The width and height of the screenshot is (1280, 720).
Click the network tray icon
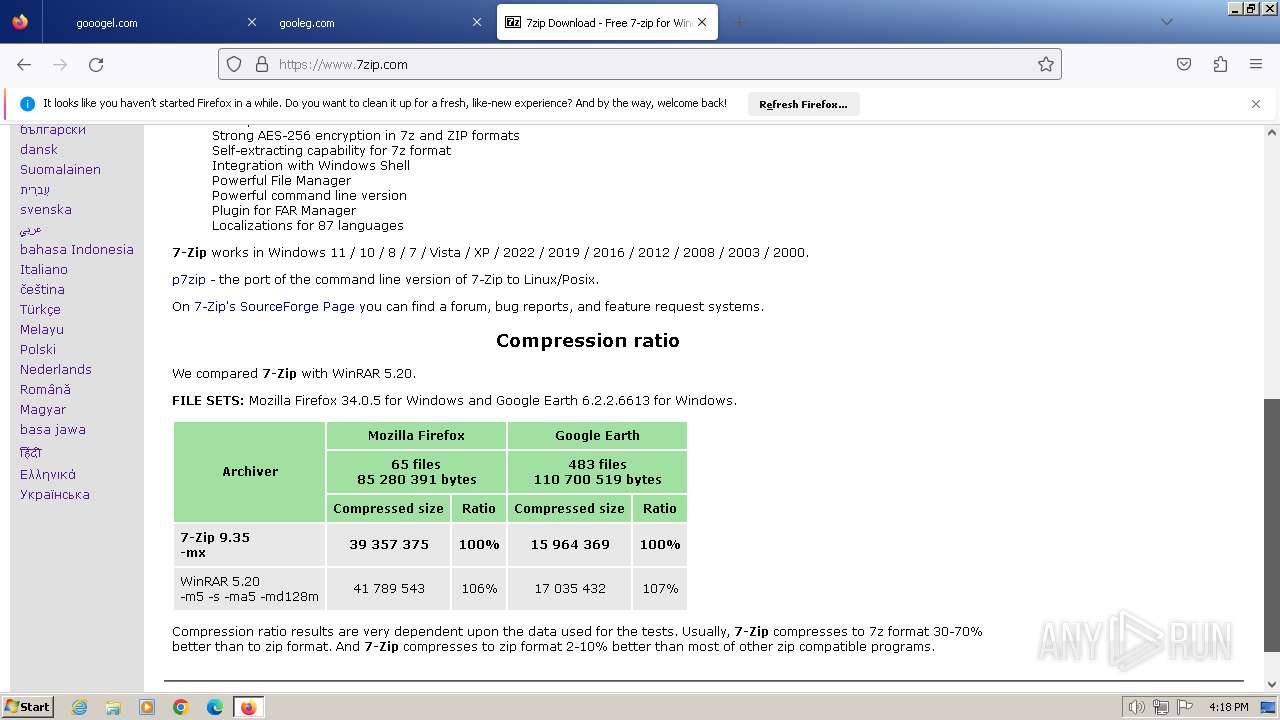coord(1161,707)
